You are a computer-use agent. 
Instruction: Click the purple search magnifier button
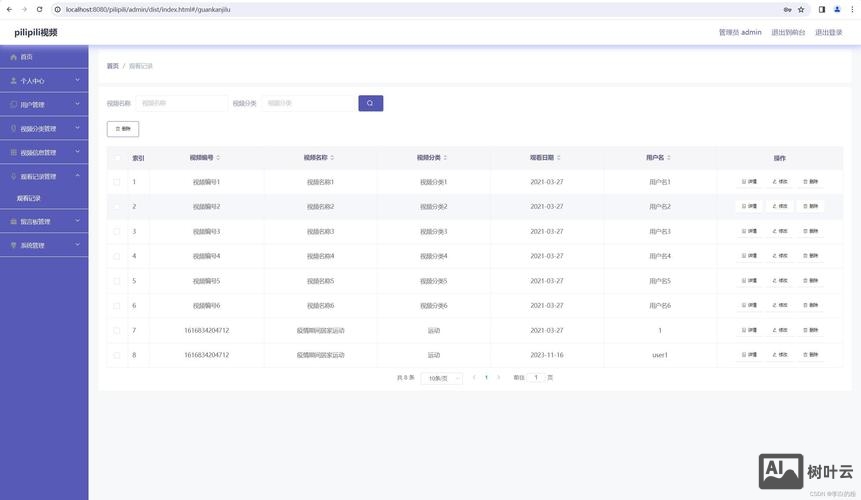tap(370, 103)
